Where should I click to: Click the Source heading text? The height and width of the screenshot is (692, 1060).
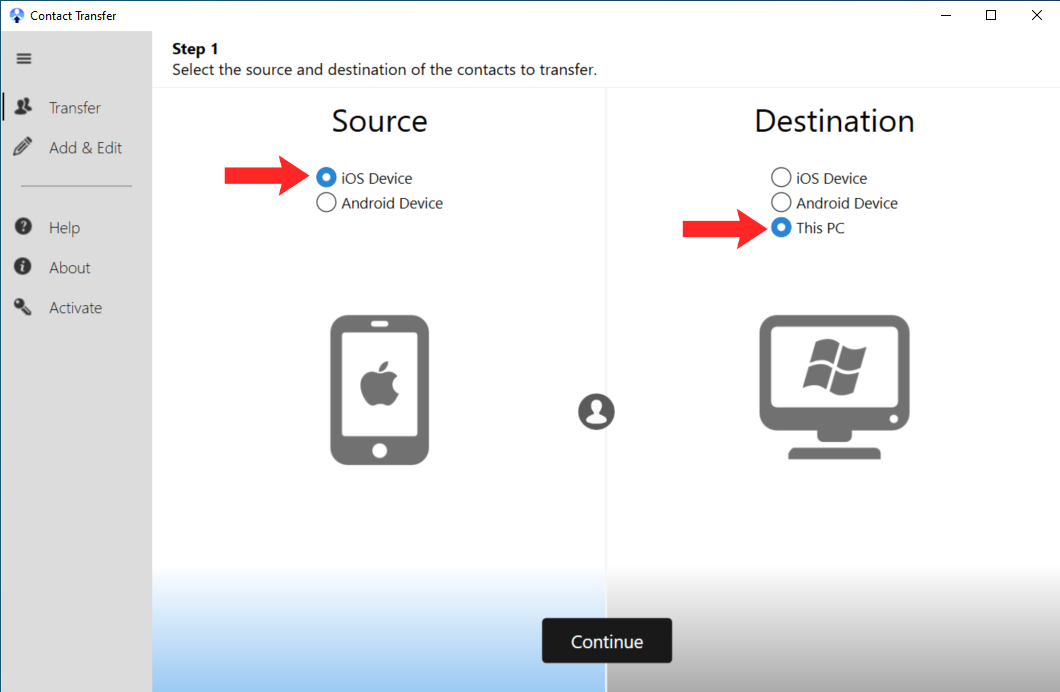coord(379,122)
